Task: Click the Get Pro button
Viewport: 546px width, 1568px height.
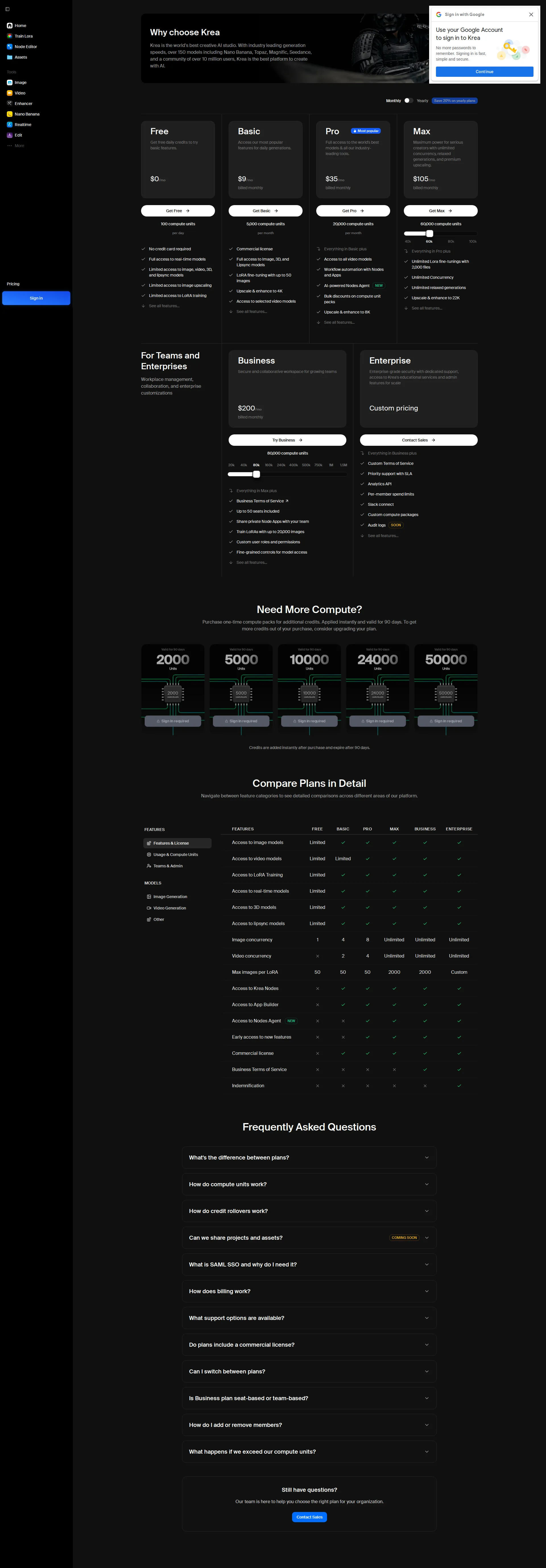Action: [x=352, y=211]
